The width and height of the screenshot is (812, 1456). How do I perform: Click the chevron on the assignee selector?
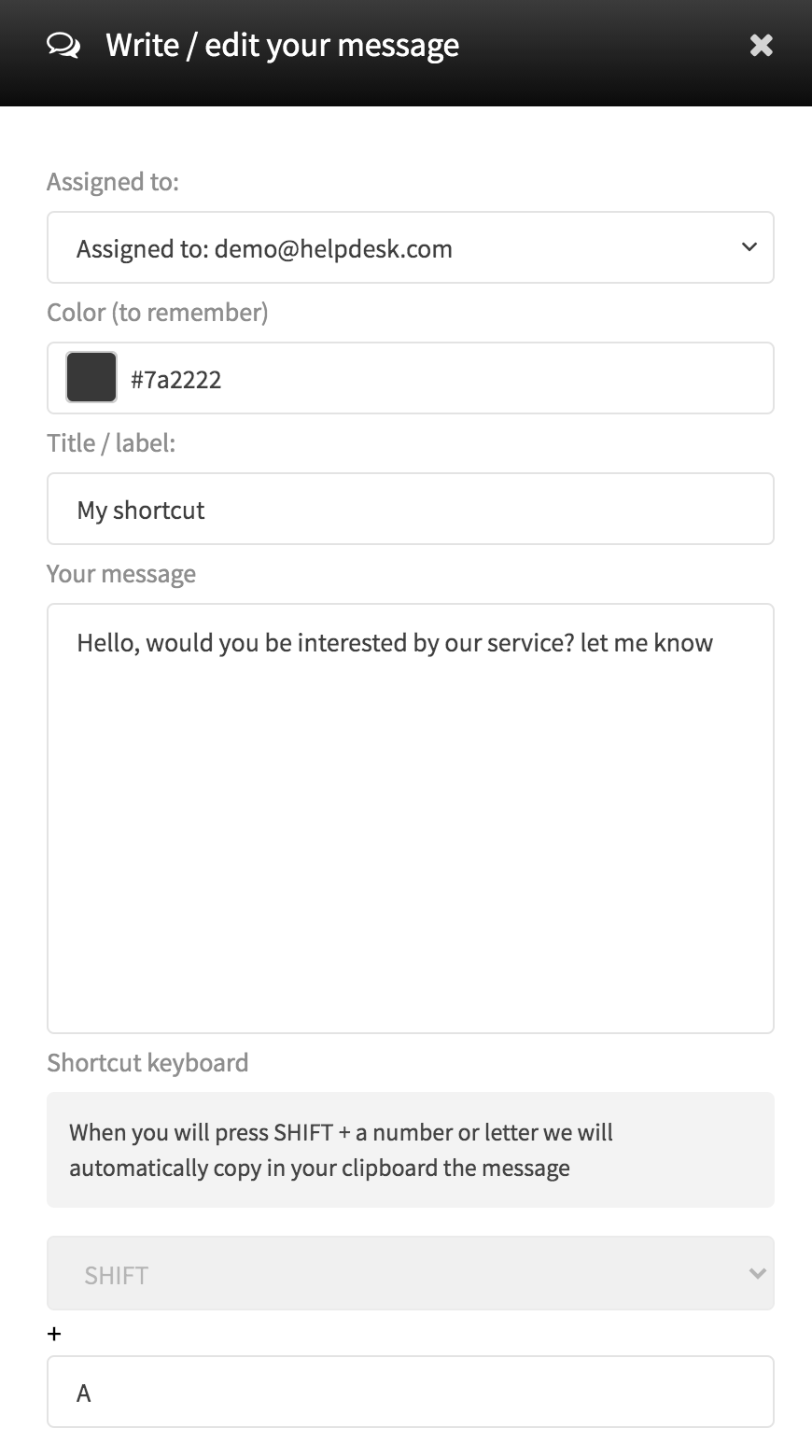[750, 247]
